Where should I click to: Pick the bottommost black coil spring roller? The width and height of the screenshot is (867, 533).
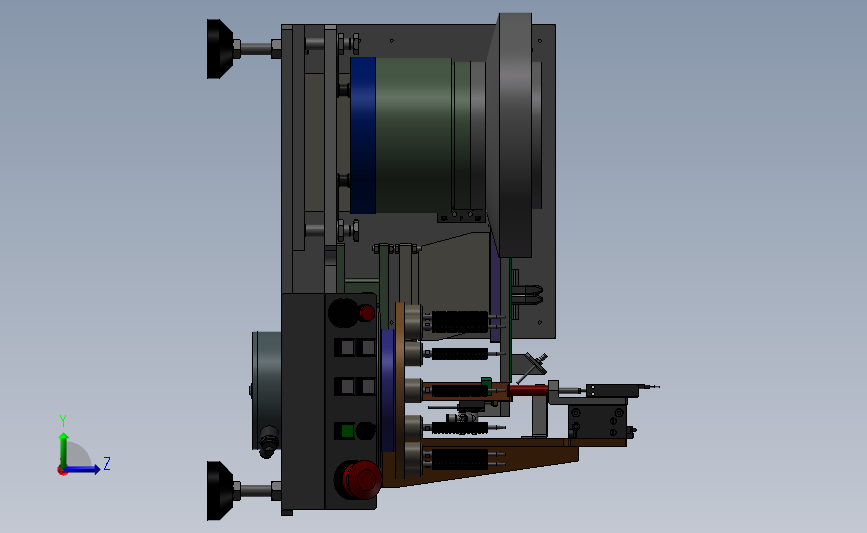459,459
